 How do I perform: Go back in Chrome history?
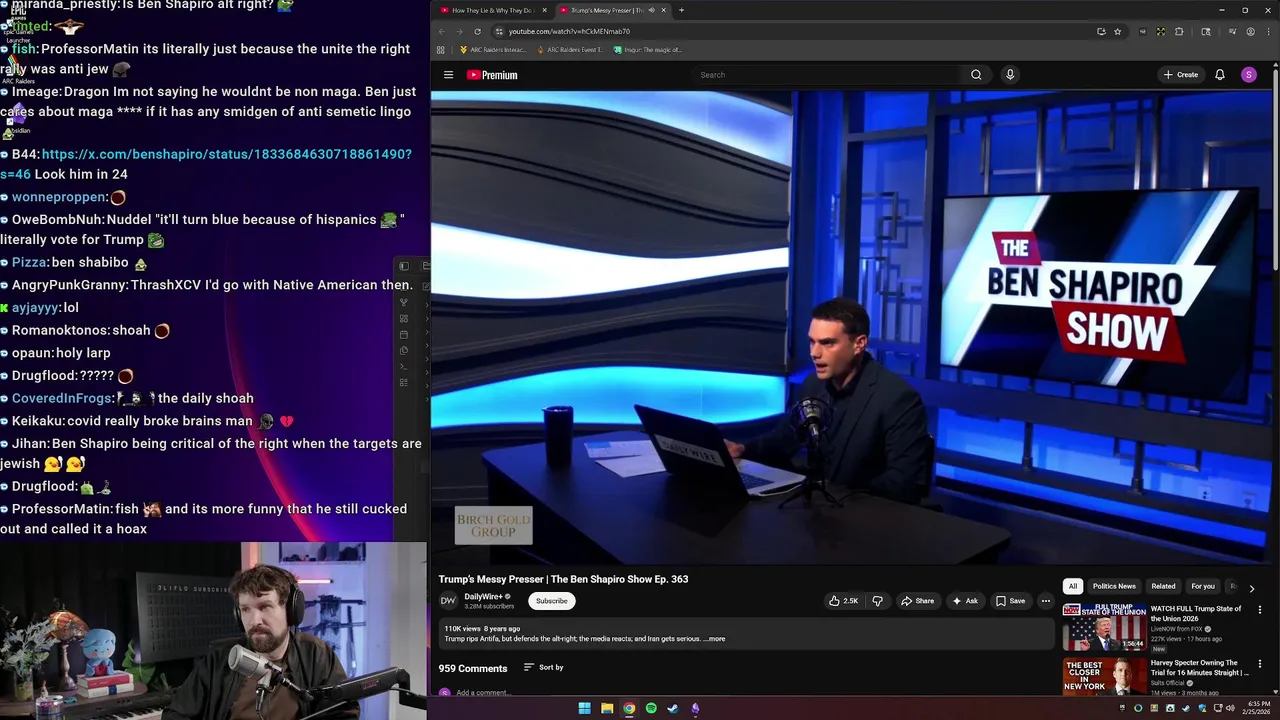tap(442, 31)
